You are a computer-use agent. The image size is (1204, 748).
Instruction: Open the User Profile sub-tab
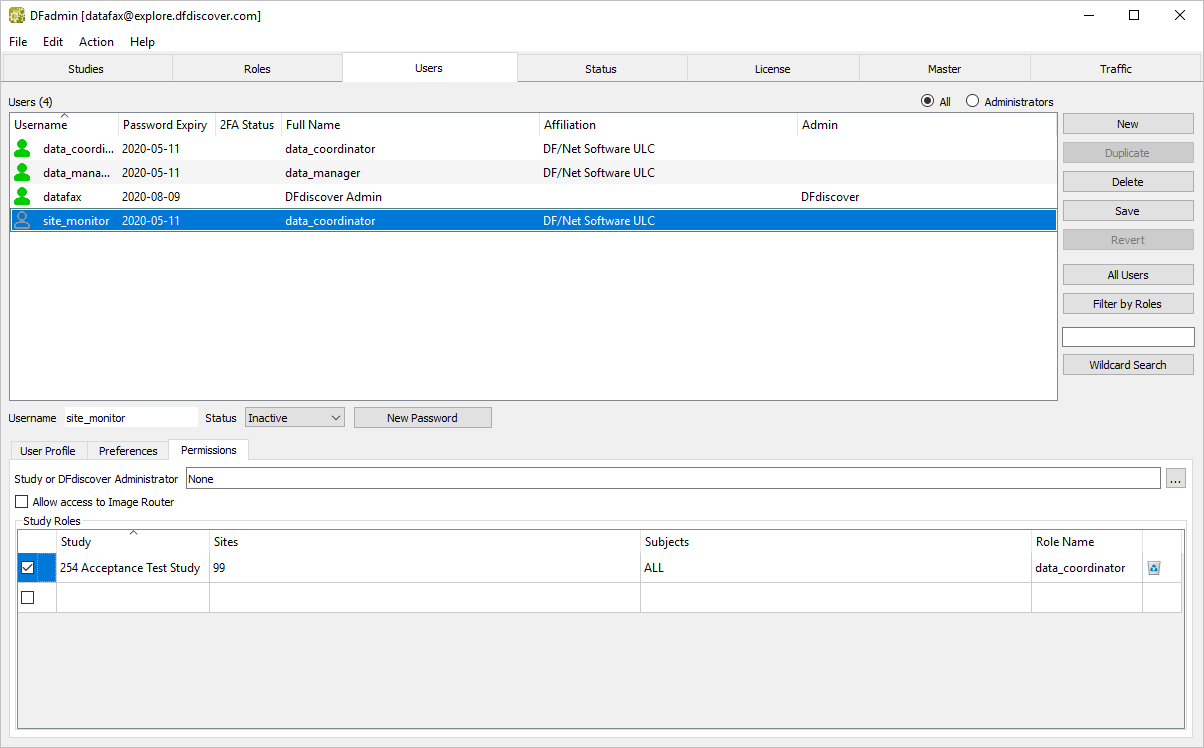pos(48,451)
